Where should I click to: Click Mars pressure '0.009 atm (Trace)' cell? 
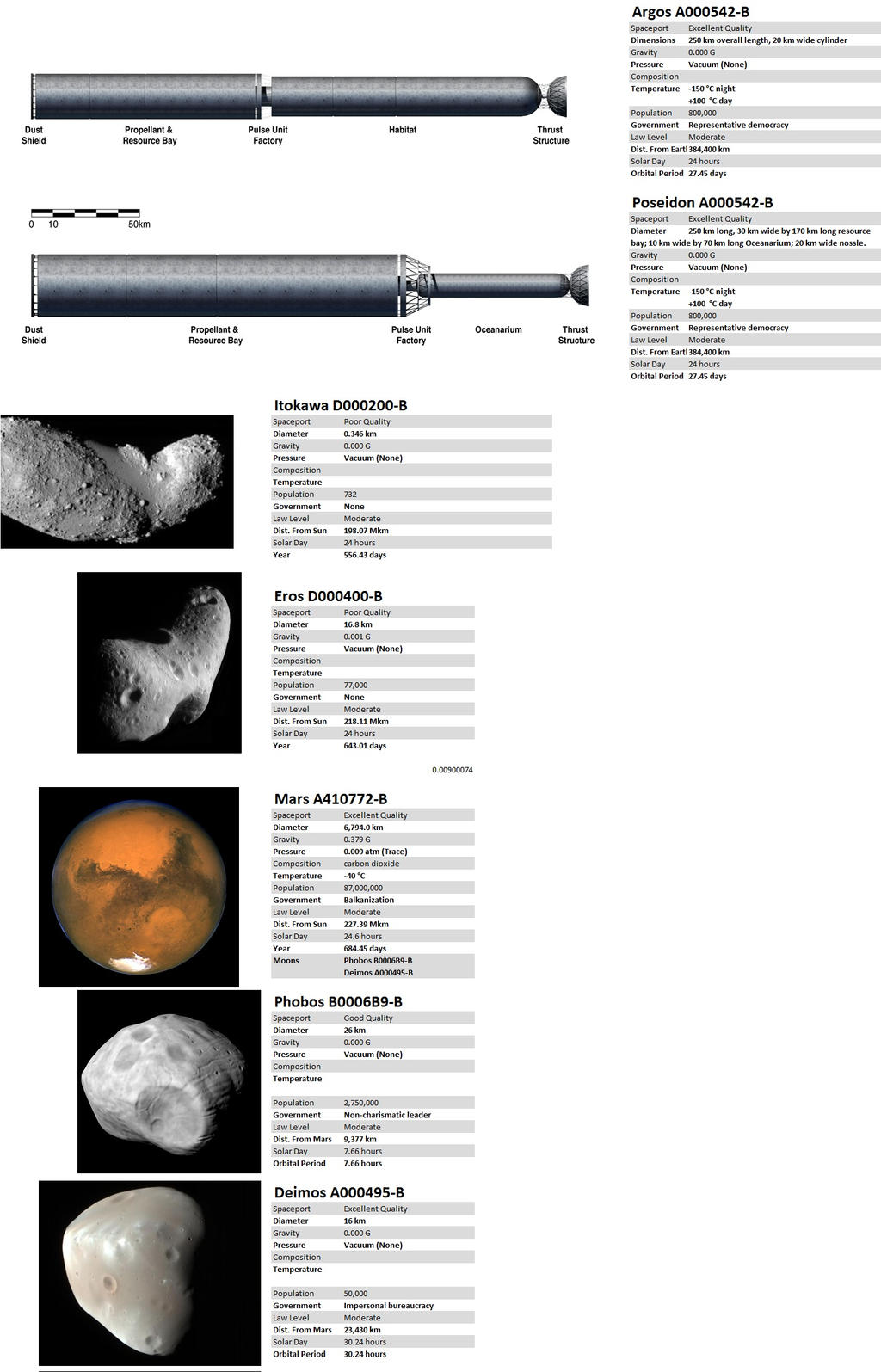(x=375, y=852)
